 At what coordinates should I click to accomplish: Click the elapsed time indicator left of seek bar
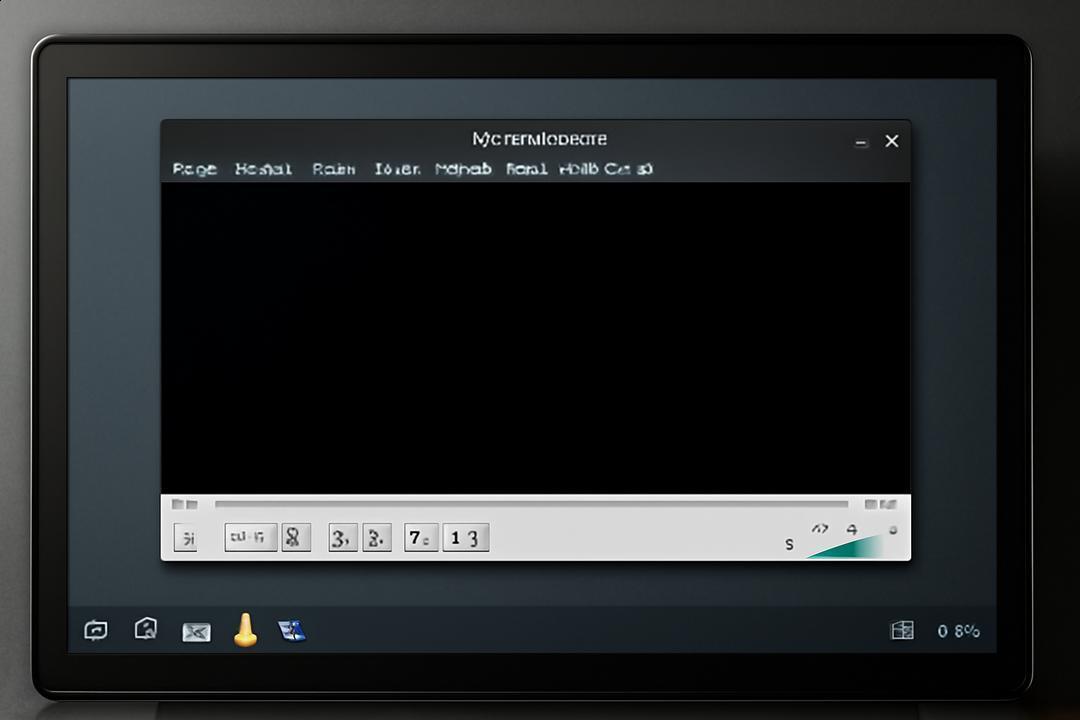[185, 504]
